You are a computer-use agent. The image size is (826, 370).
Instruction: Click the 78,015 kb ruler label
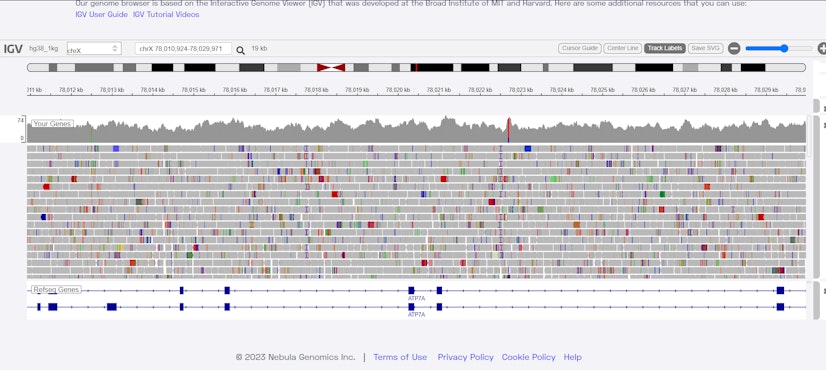pos(193,90)
